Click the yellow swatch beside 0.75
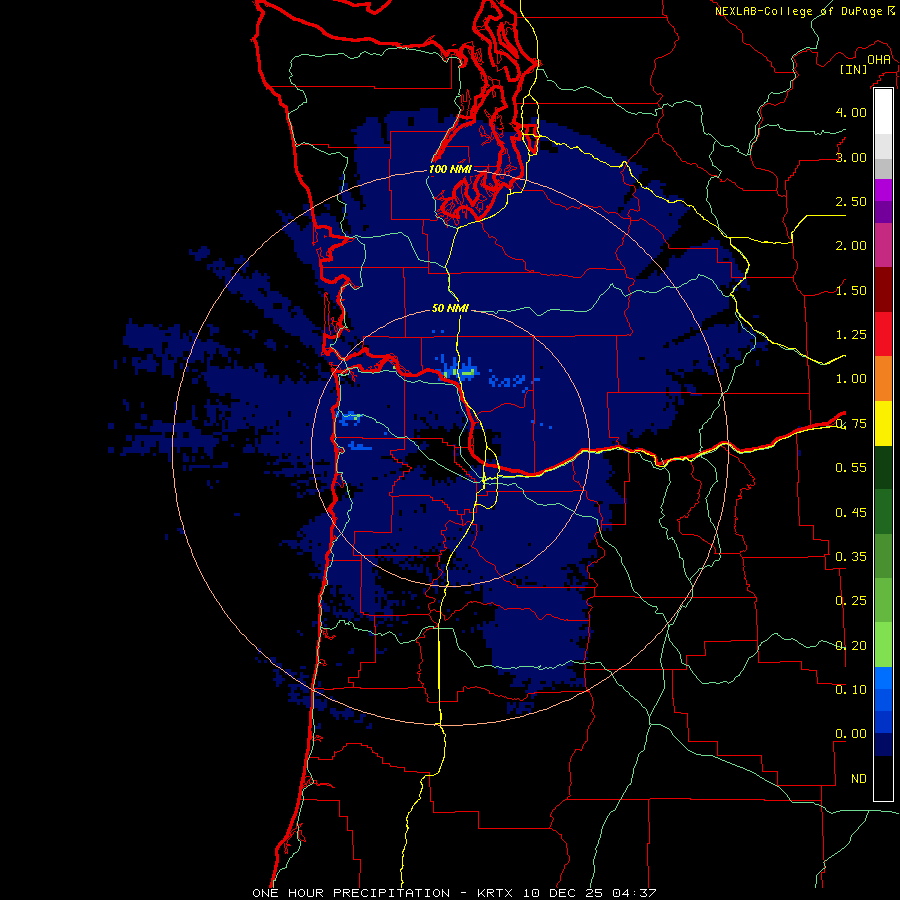The width and height of the screenshot is (900, 900). pyautogui.click(x=883, y=423)
